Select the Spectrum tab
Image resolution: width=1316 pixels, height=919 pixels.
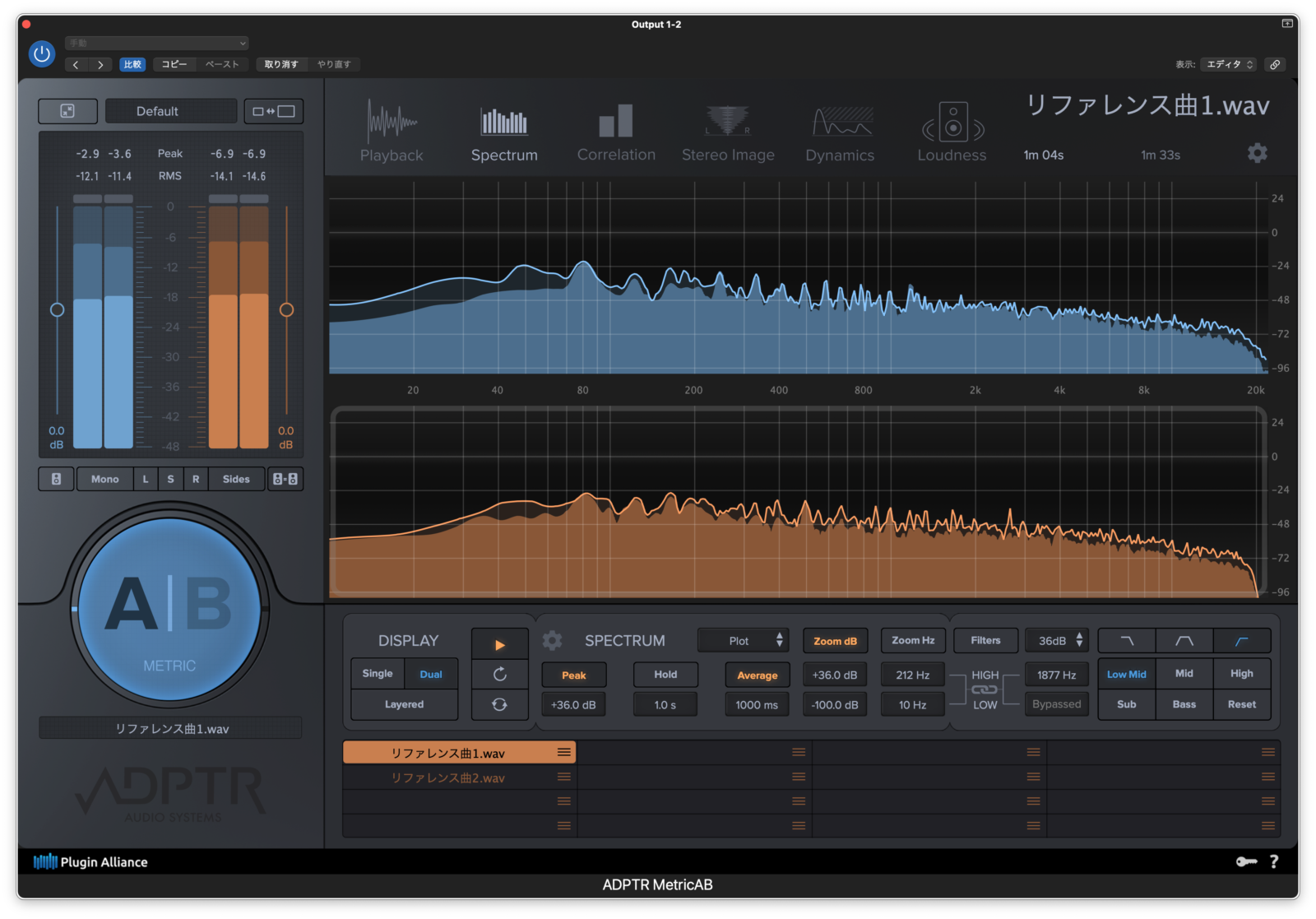coord(504,132)
